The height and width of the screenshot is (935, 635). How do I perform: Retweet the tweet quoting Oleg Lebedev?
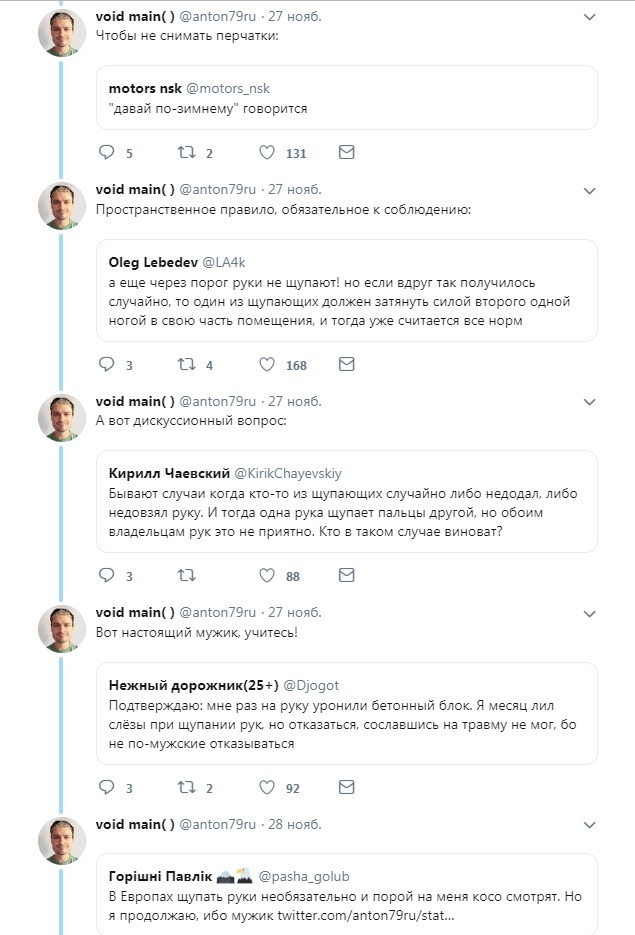(x=186, y=364)
